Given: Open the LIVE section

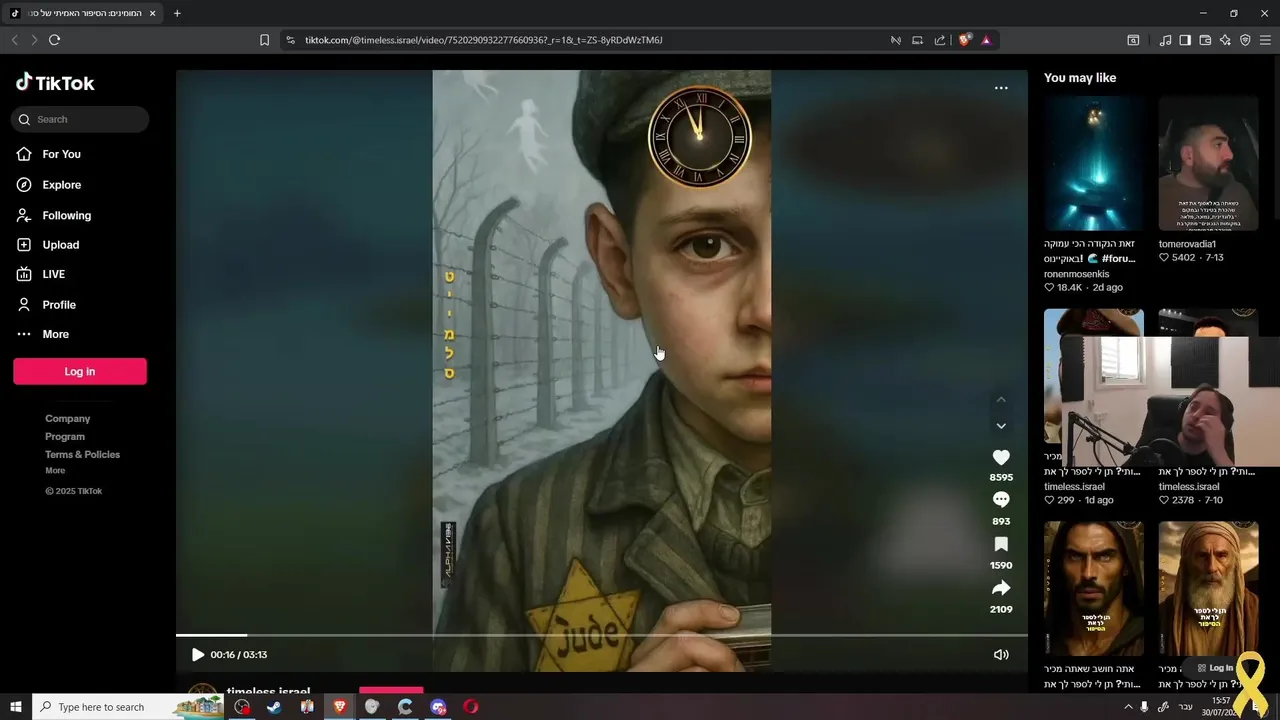Looking at the screenshot, I should pyautogui.click(x=40, y=274).
